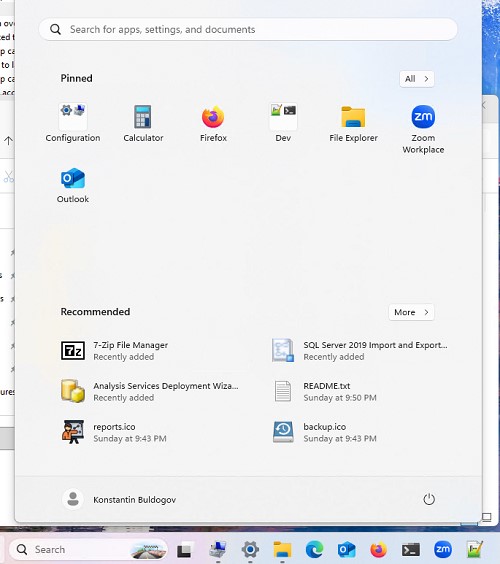500x564 pixels.
Task: Open the Control Panel taskbar icon
Action: point(218,550)
